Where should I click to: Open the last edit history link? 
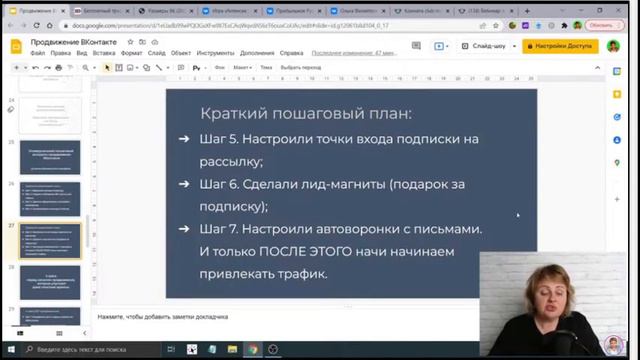pyautogui.click(x=354, y=53)
